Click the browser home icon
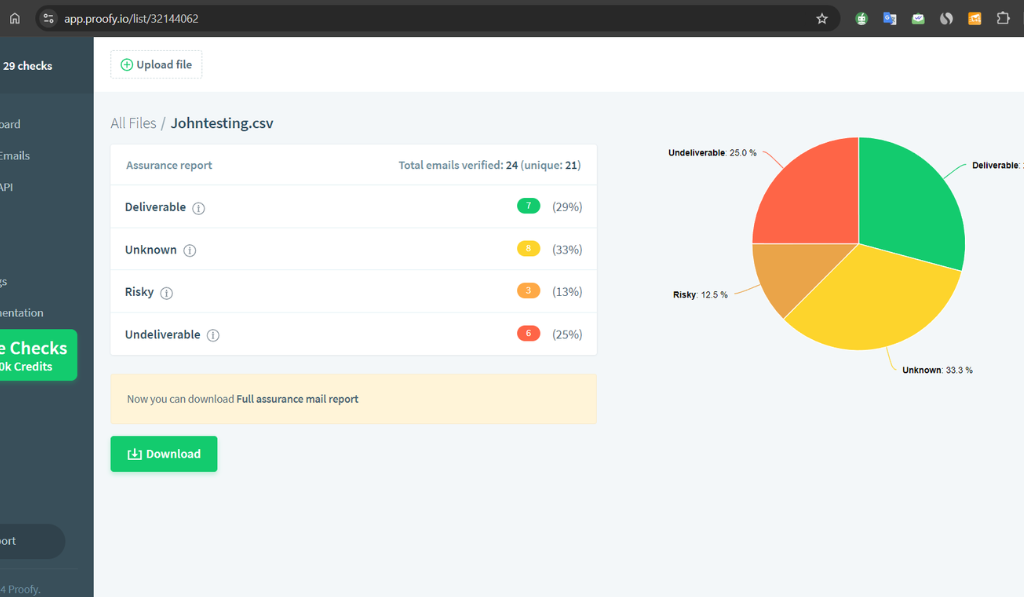The image size is (1024, 597). point(14,18)
